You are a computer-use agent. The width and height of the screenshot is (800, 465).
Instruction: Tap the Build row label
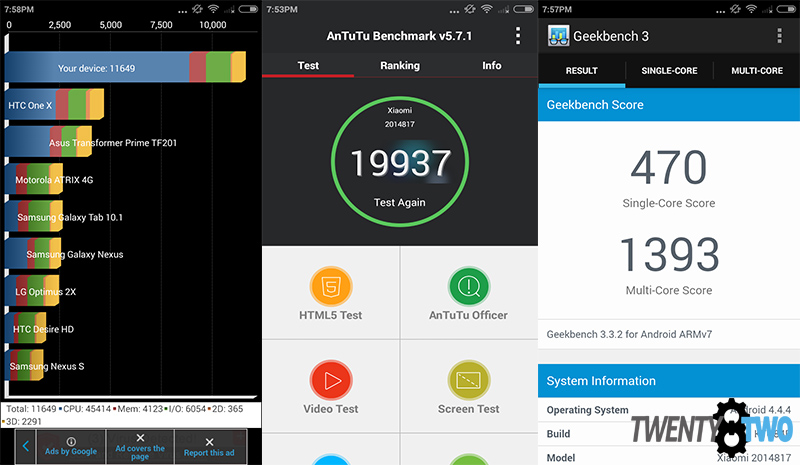click(x=558, y=433)
